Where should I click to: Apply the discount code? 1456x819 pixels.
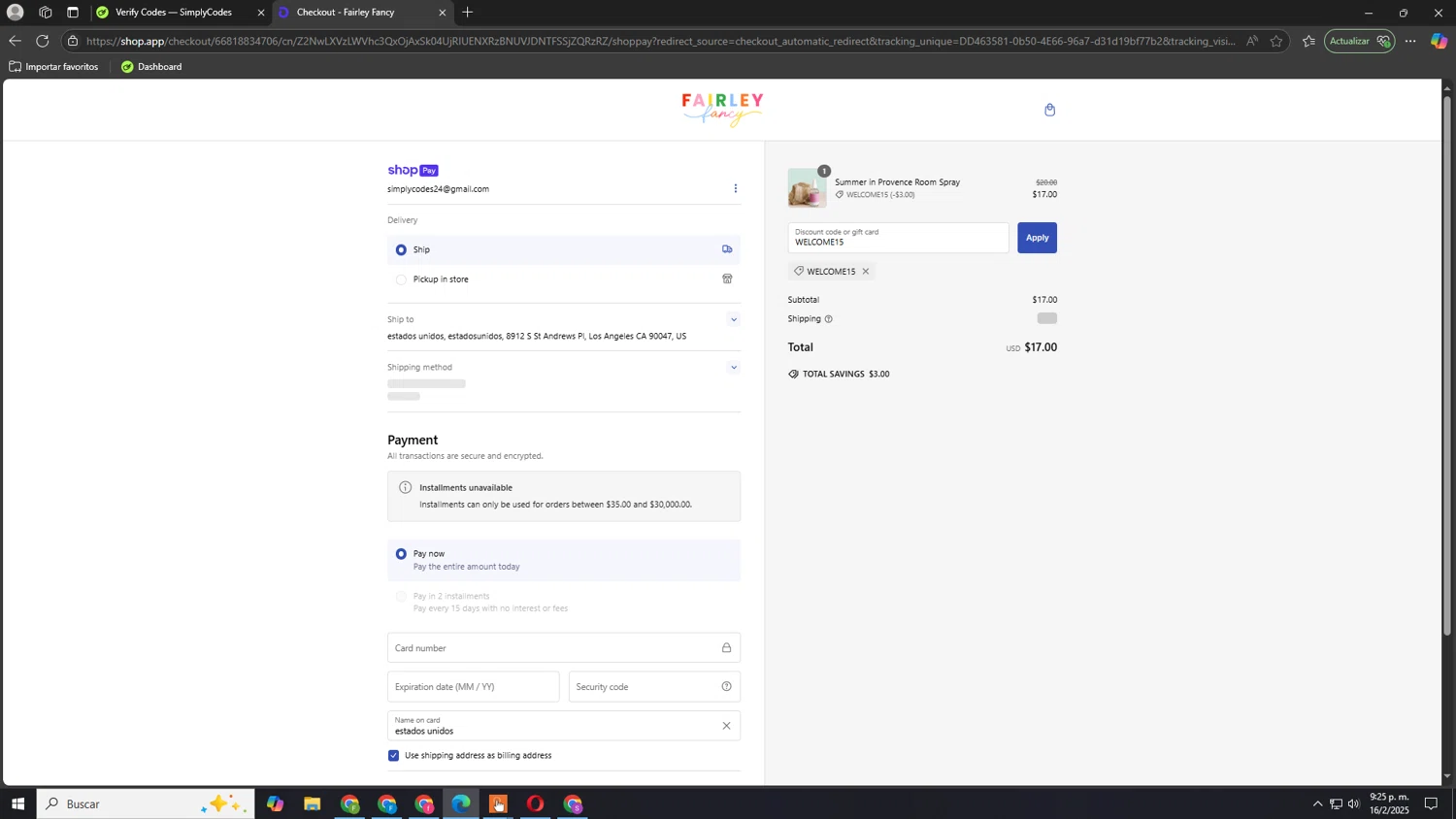coord(1037,238)
